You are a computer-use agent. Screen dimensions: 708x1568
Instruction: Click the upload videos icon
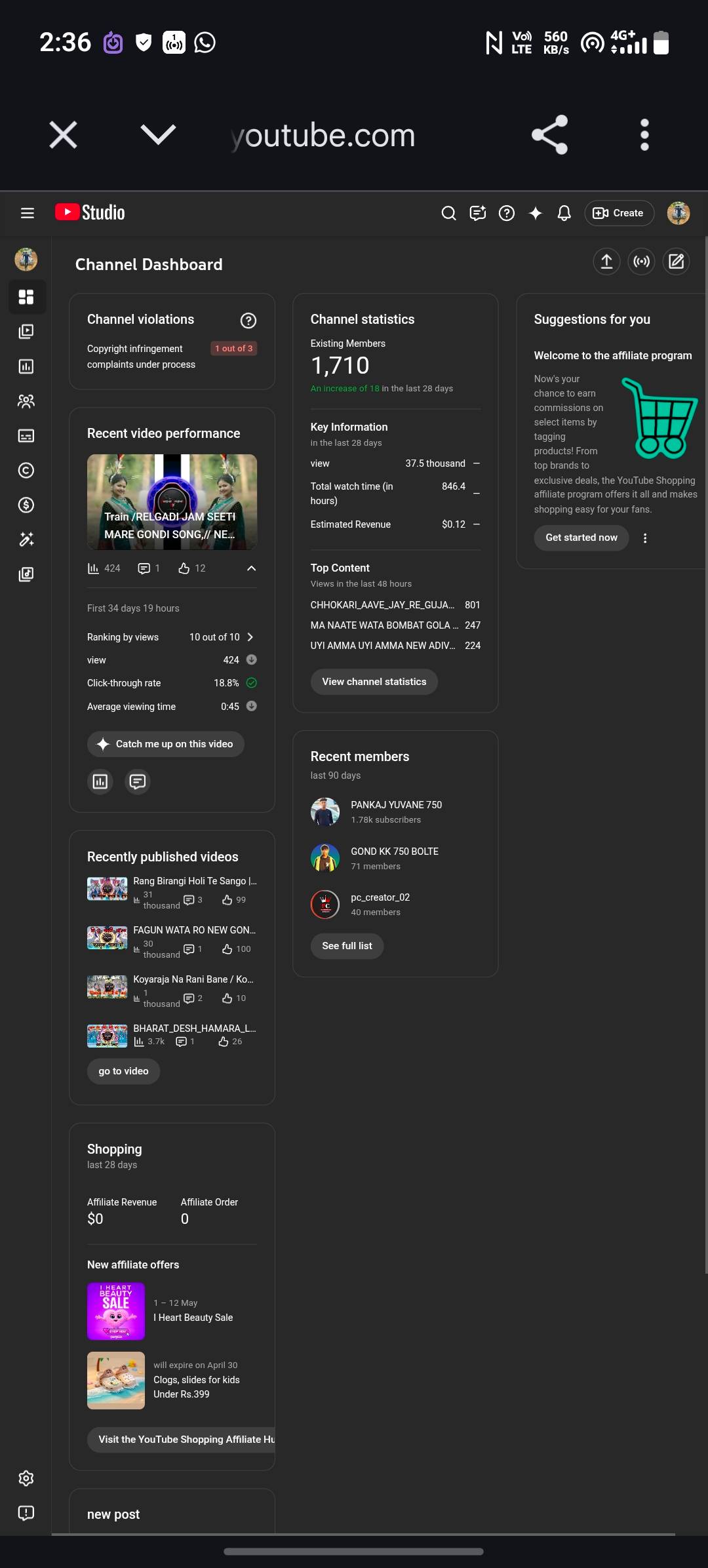point(606,262)
